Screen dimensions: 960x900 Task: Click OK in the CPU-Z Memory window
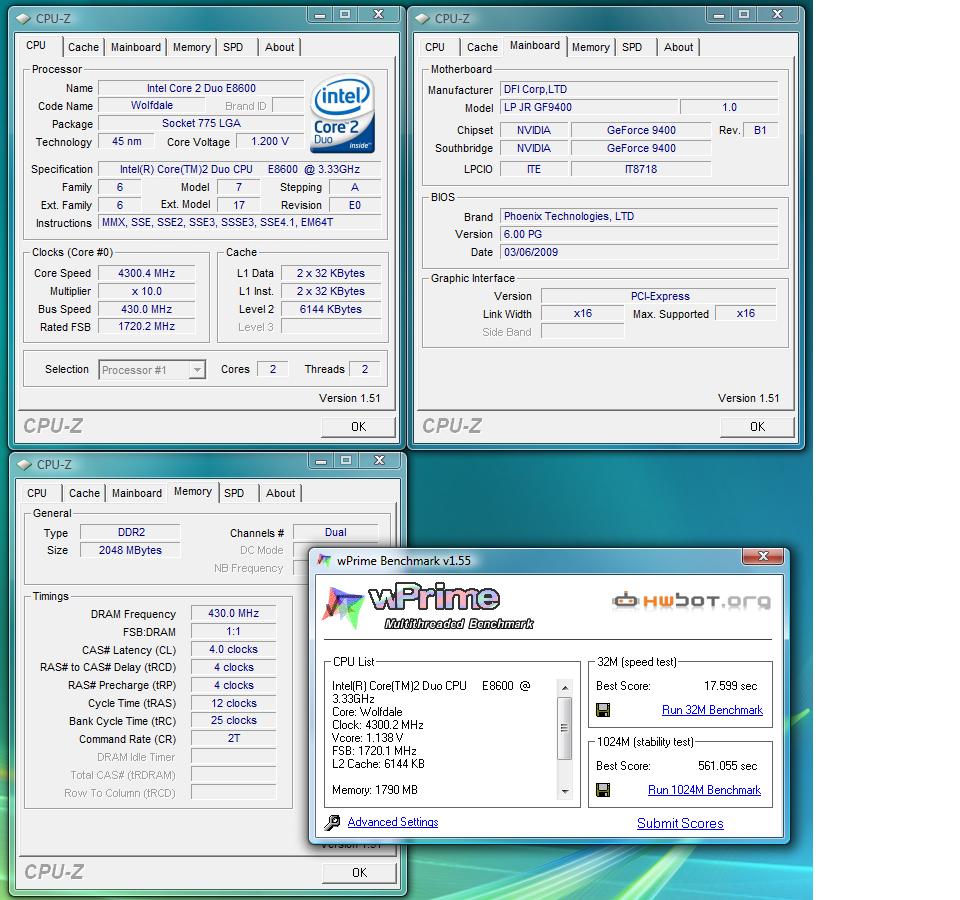(x=359, y=872)
